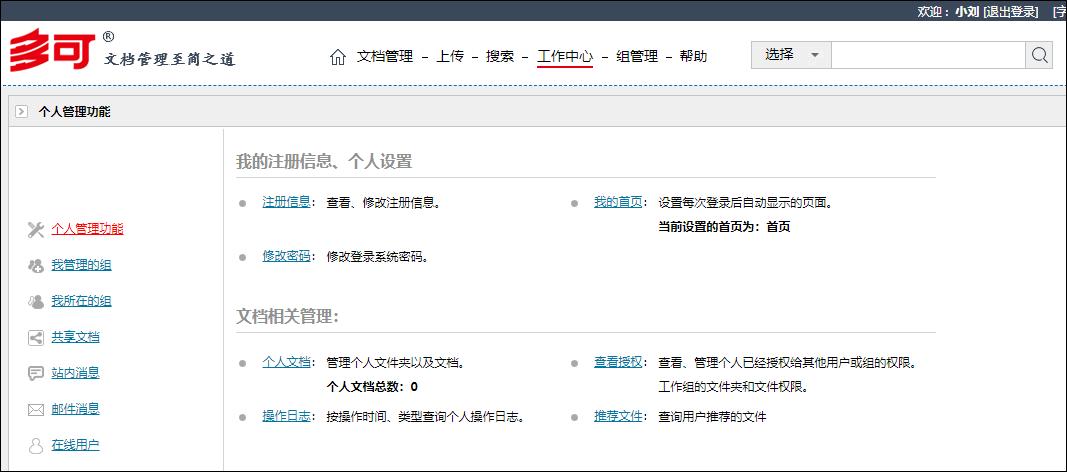Click the text 当前设置的首页为:首页
The width and height of the screenshot is (1067, 472).
[724, 227]
